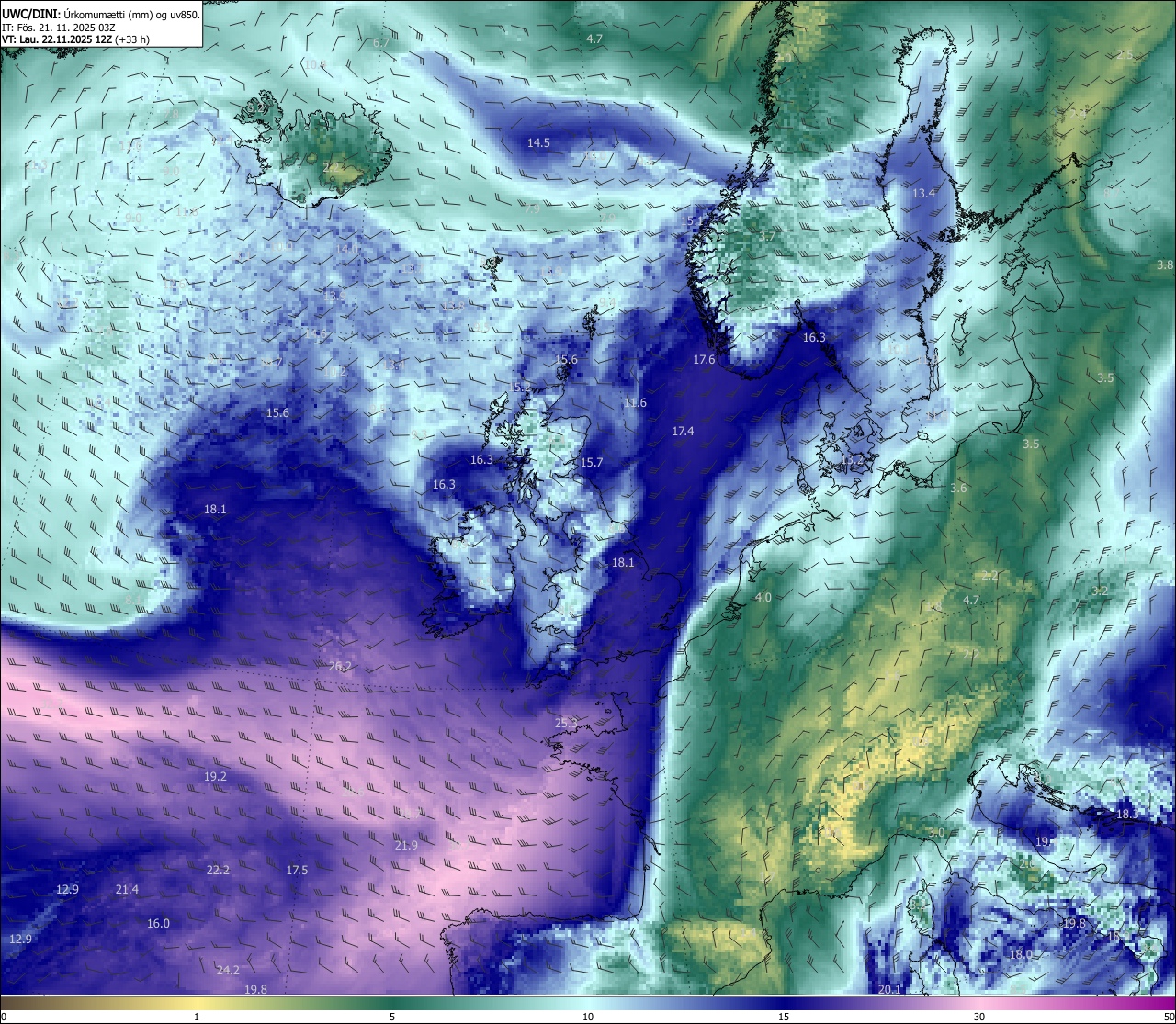
Task: Click the 20.1 value at the bottom right
Action: [x=889, y=989]
